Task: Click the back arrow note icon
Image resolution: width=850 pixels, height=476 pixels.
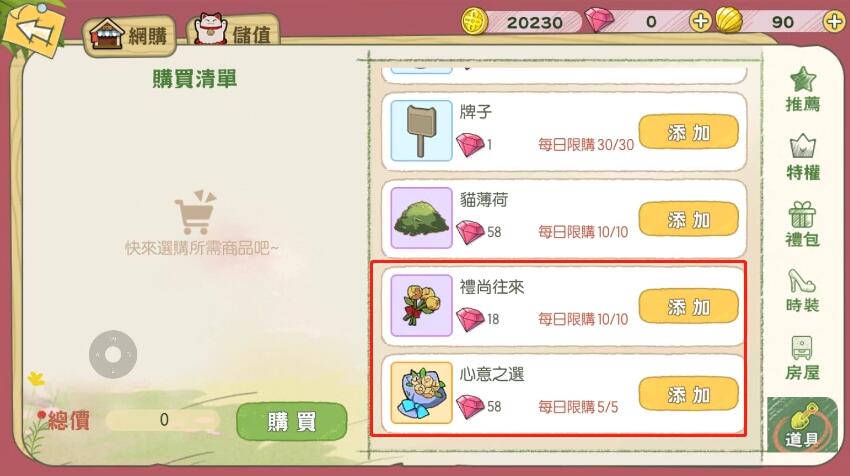Action: [34, 30]
